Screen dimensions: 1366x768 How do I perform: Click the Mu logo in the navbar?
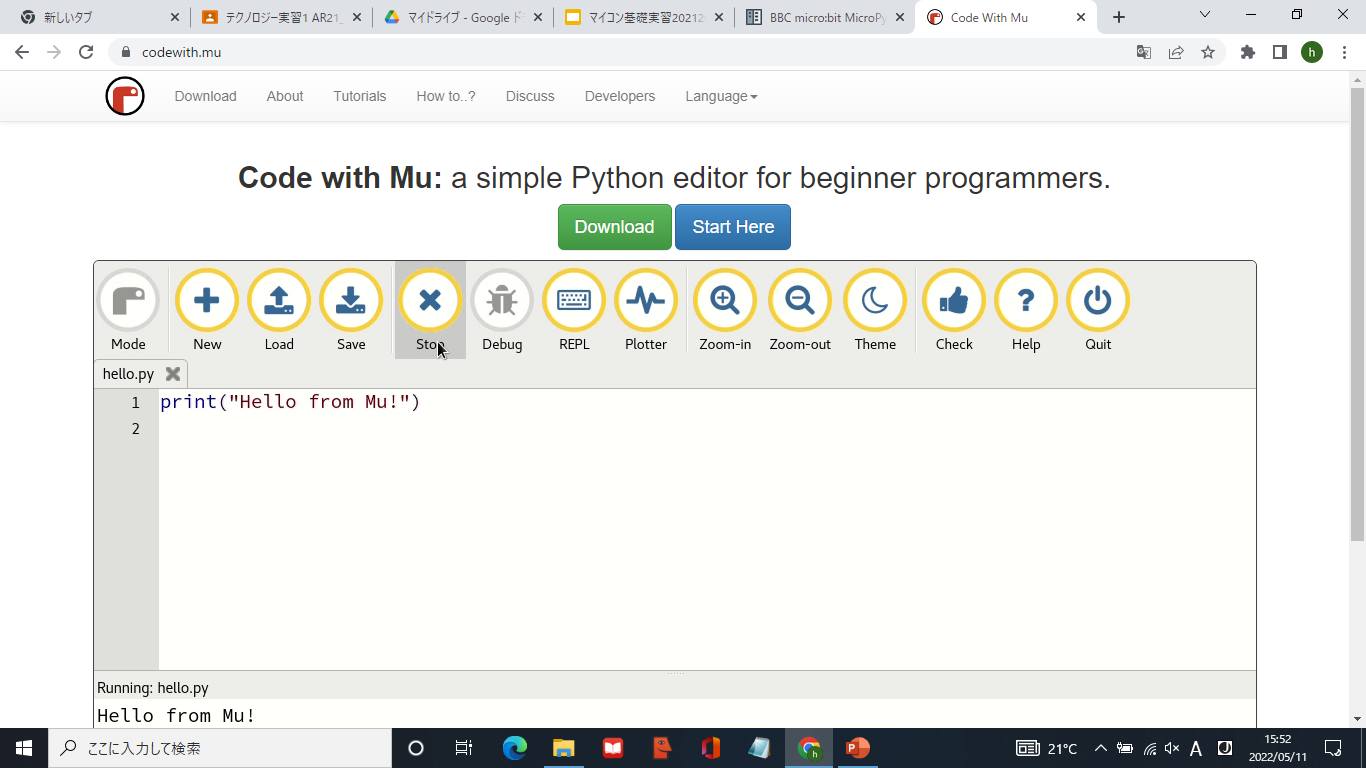point(125,96)
